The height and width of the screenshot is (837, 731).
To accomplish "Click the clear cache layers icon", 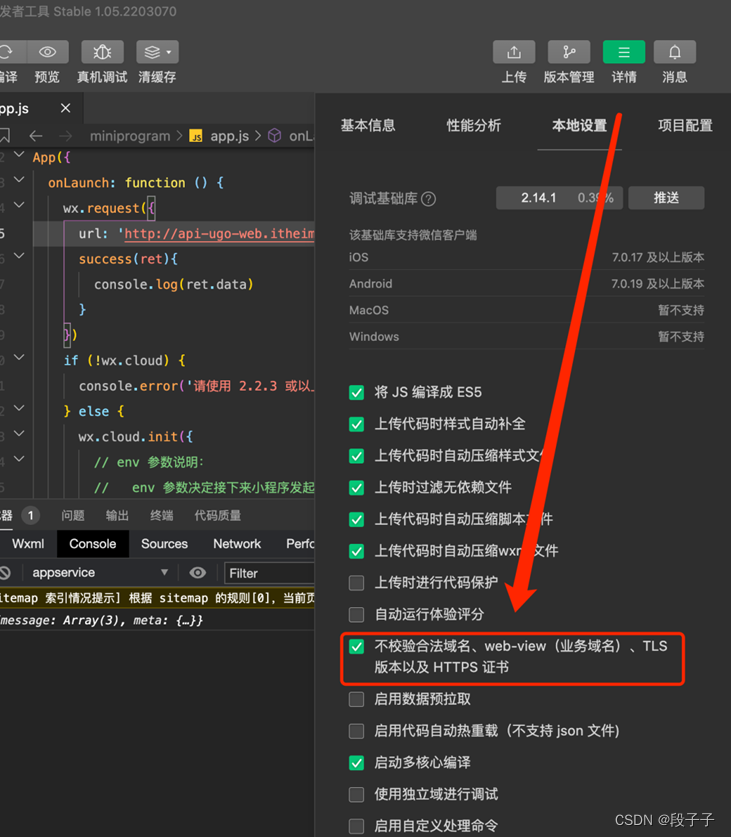I will pos(152,52).
